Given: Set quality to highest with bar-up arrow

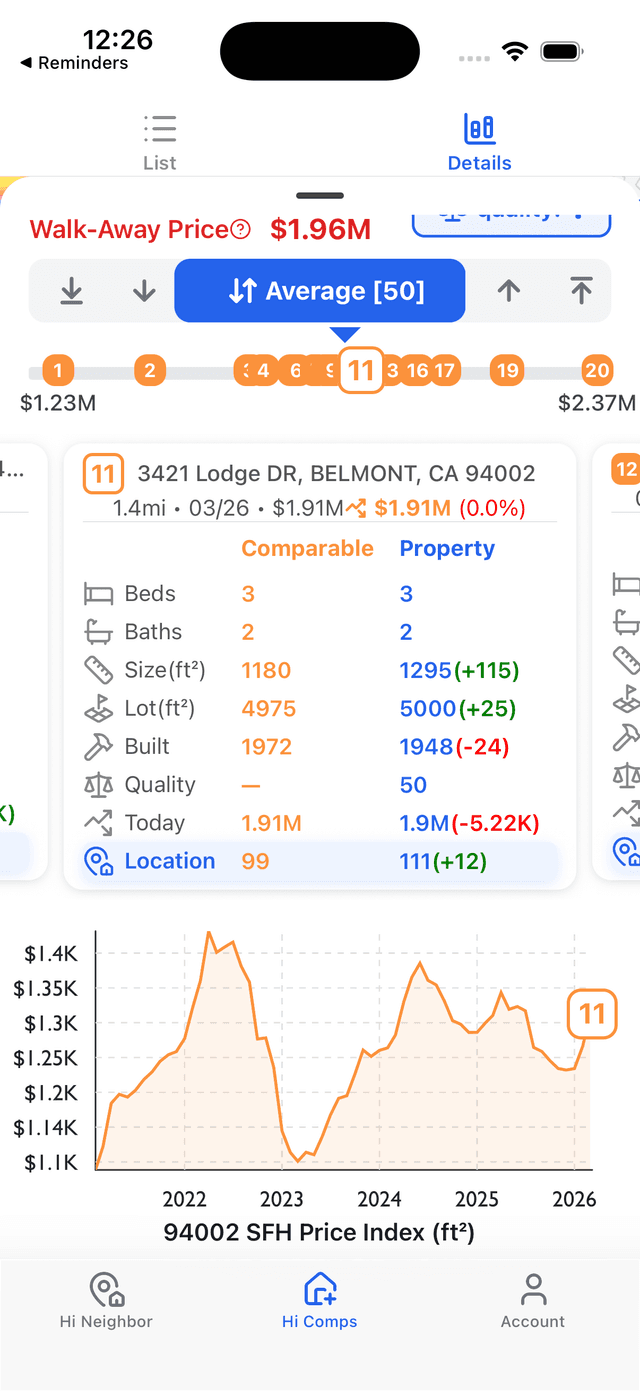Looking at the screenshot, I should tap(581, 291).
